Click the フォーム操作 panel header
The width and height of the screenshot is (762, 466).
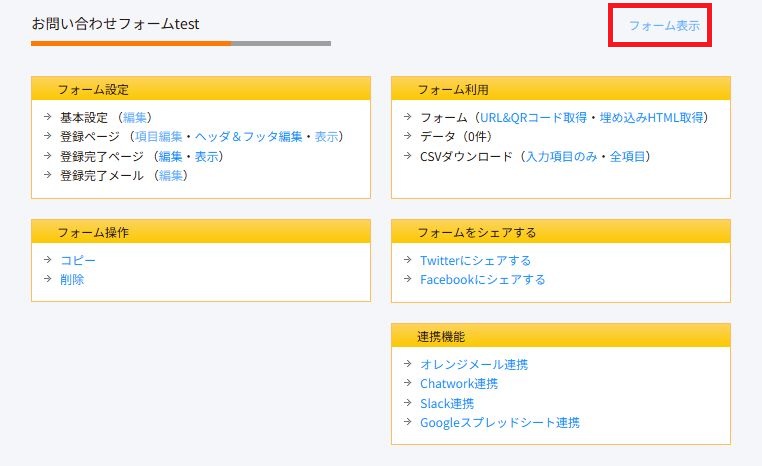pos(201,232)
